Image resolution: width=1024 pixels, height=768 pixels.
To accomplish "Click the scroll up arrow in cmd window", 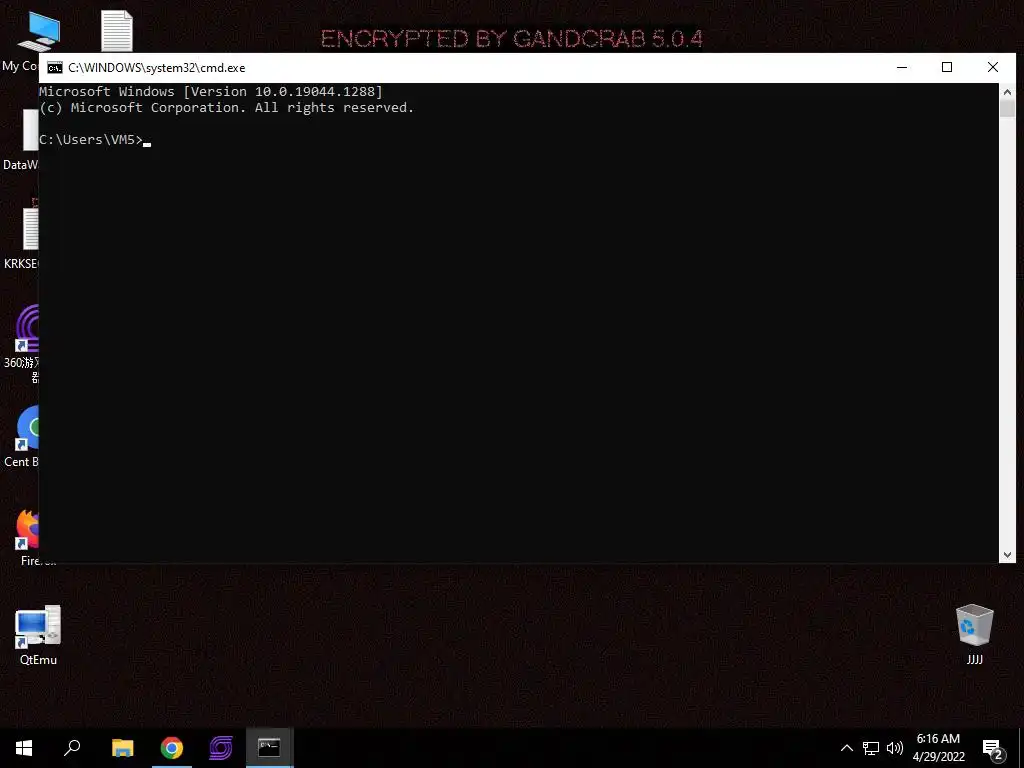I will click(x=1007, y=92).
